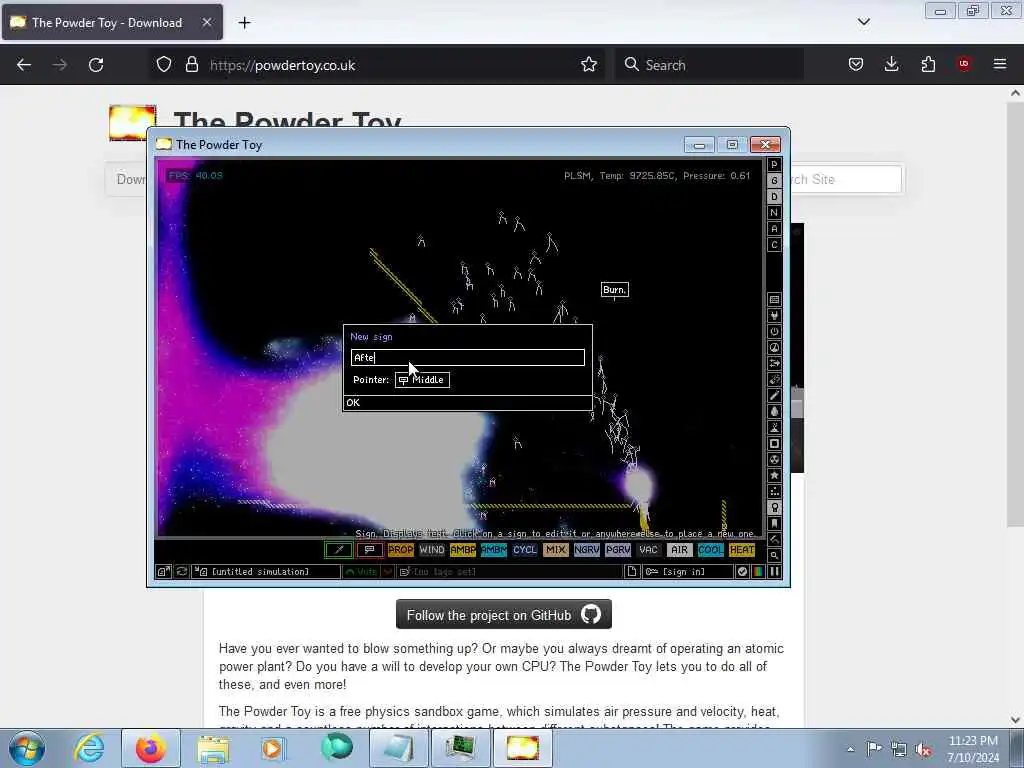
Task: Open the Solids element category
Action: pyautogui.click(x=774, y=443)
